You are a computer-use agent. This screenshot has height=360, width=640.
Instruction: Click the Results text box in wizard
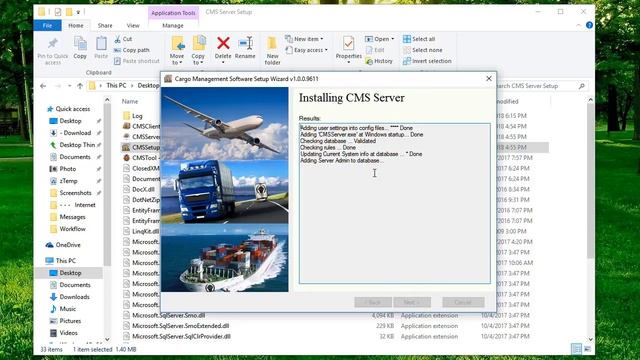coord(395,203)
